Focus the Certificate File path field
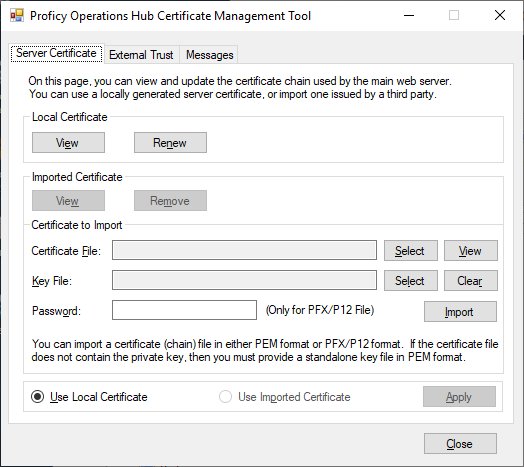The image size is (524, 467). click(244, 250)
